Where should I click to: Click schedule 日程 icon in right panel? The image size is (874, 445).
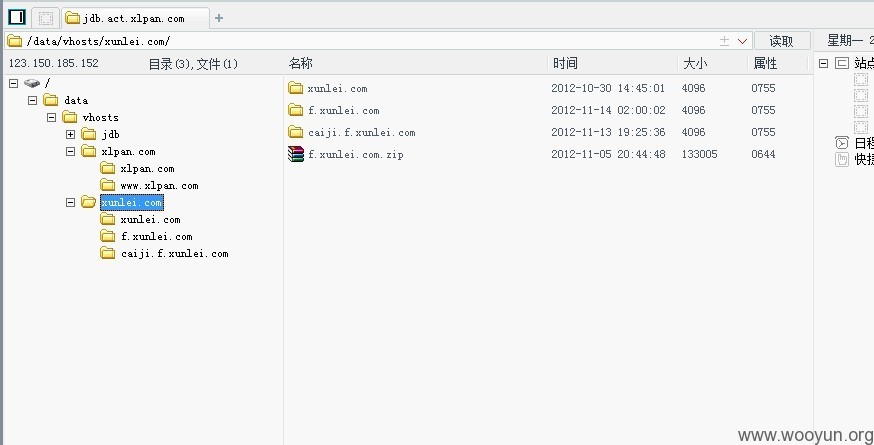842,143
